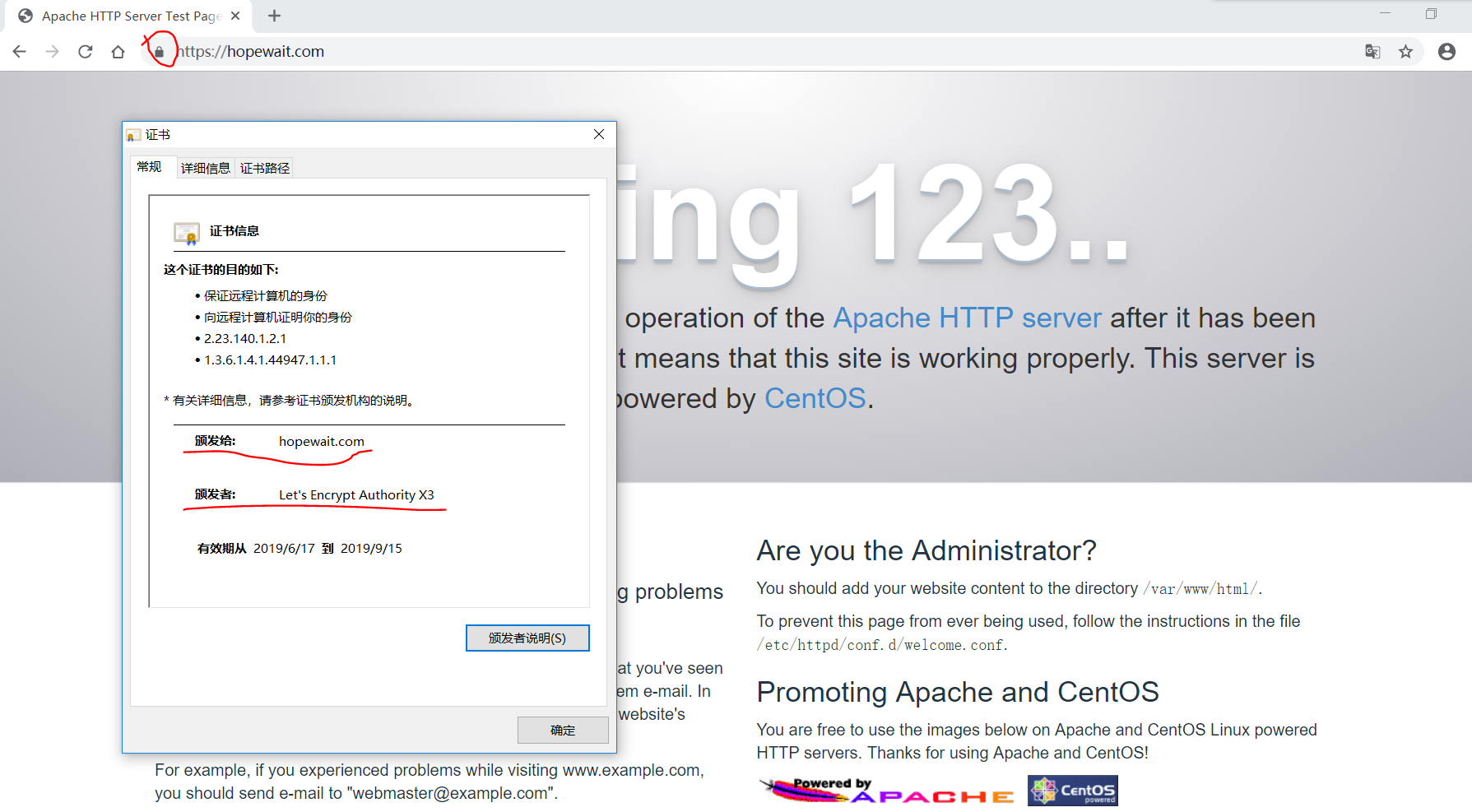Click the certificate icon beside 证书信息
This screenshot has width=1472, height=812.
[187, 234]
